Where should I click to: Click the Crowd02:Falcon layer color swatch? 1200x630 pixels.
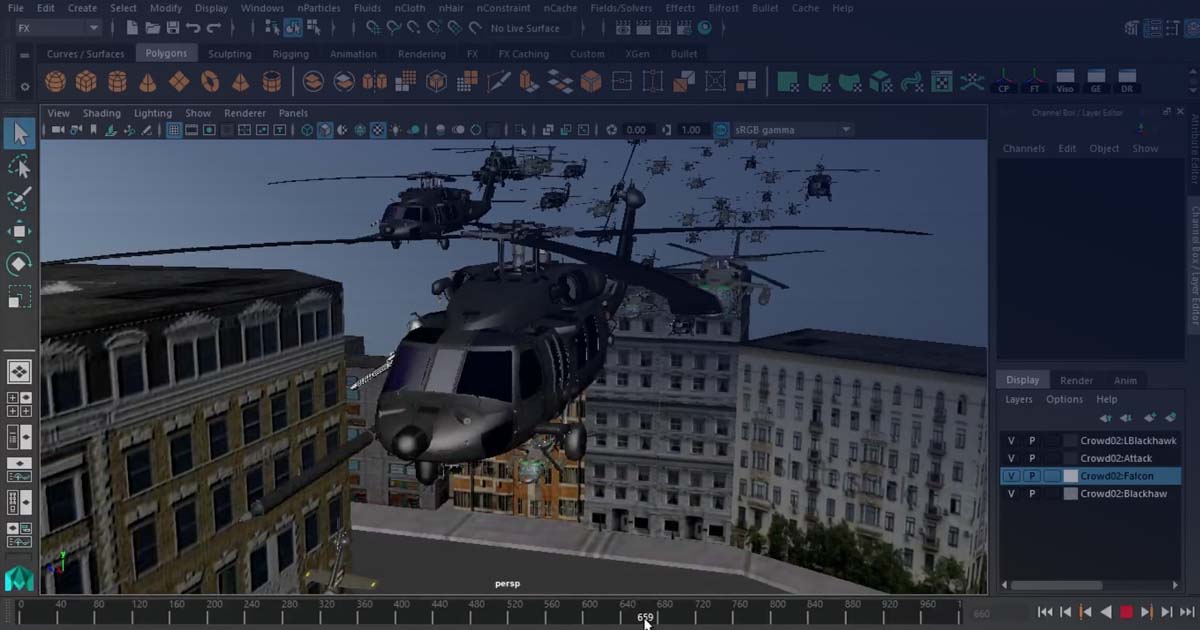[1070, 475]
